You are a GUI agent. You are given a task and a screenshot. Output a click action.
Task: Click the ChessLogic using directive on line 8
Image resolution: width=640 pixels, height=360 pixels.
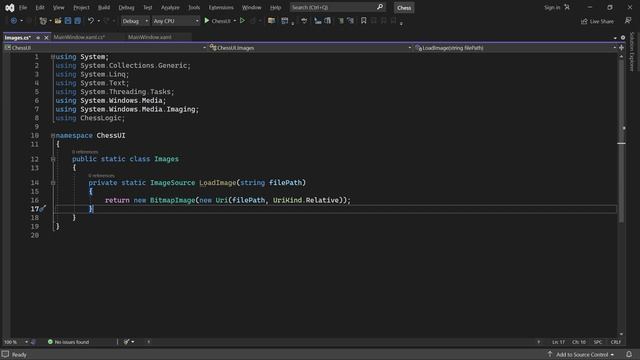(90, 118)
